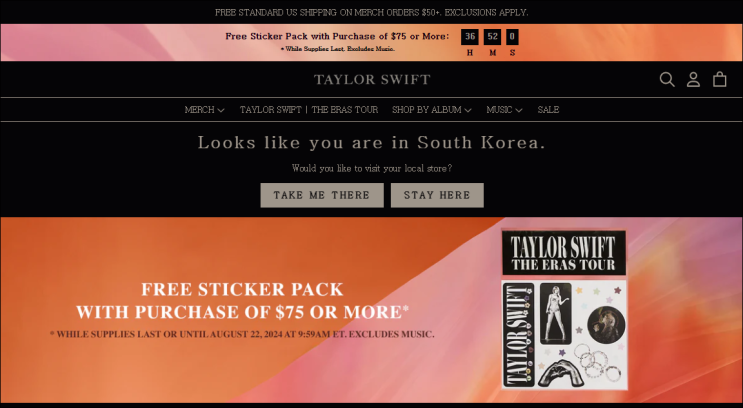Expand the Merch dropdown chevron

(221, 110)
